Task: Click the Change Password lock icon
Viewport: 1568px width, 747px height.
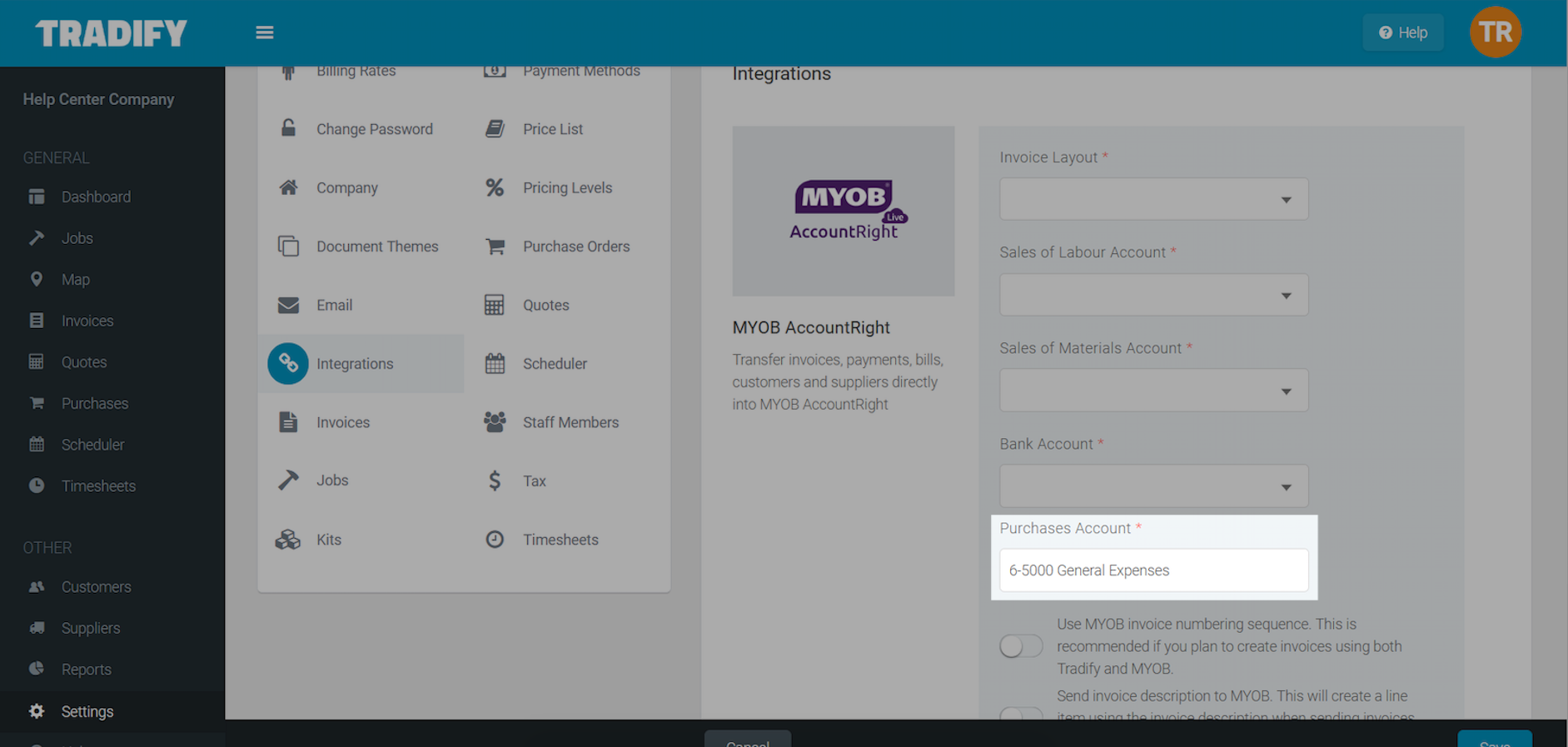Action: pos(288,128)
